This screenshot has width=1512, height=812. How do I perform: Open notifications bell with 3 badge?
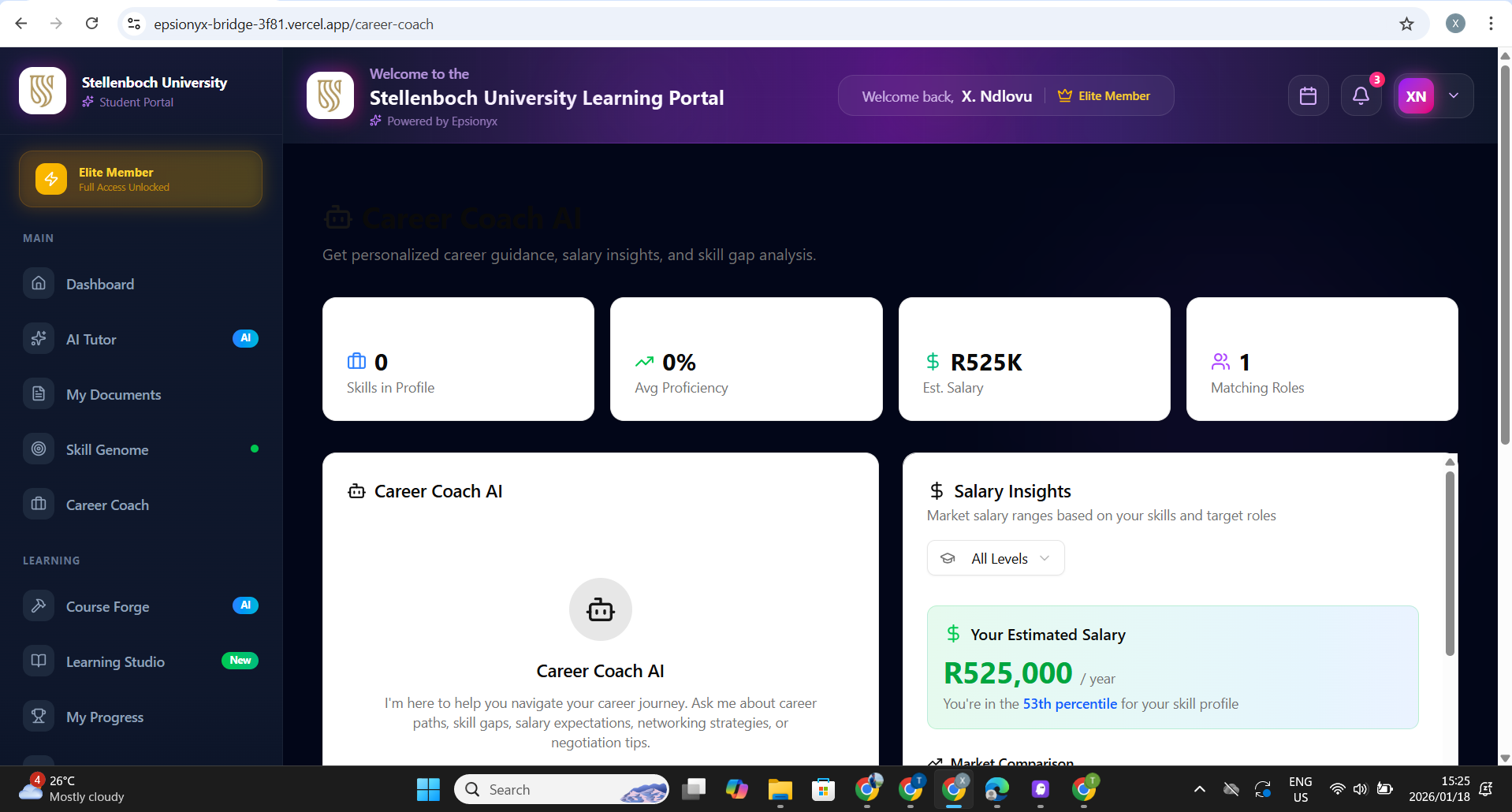[x=1361, y=96]
